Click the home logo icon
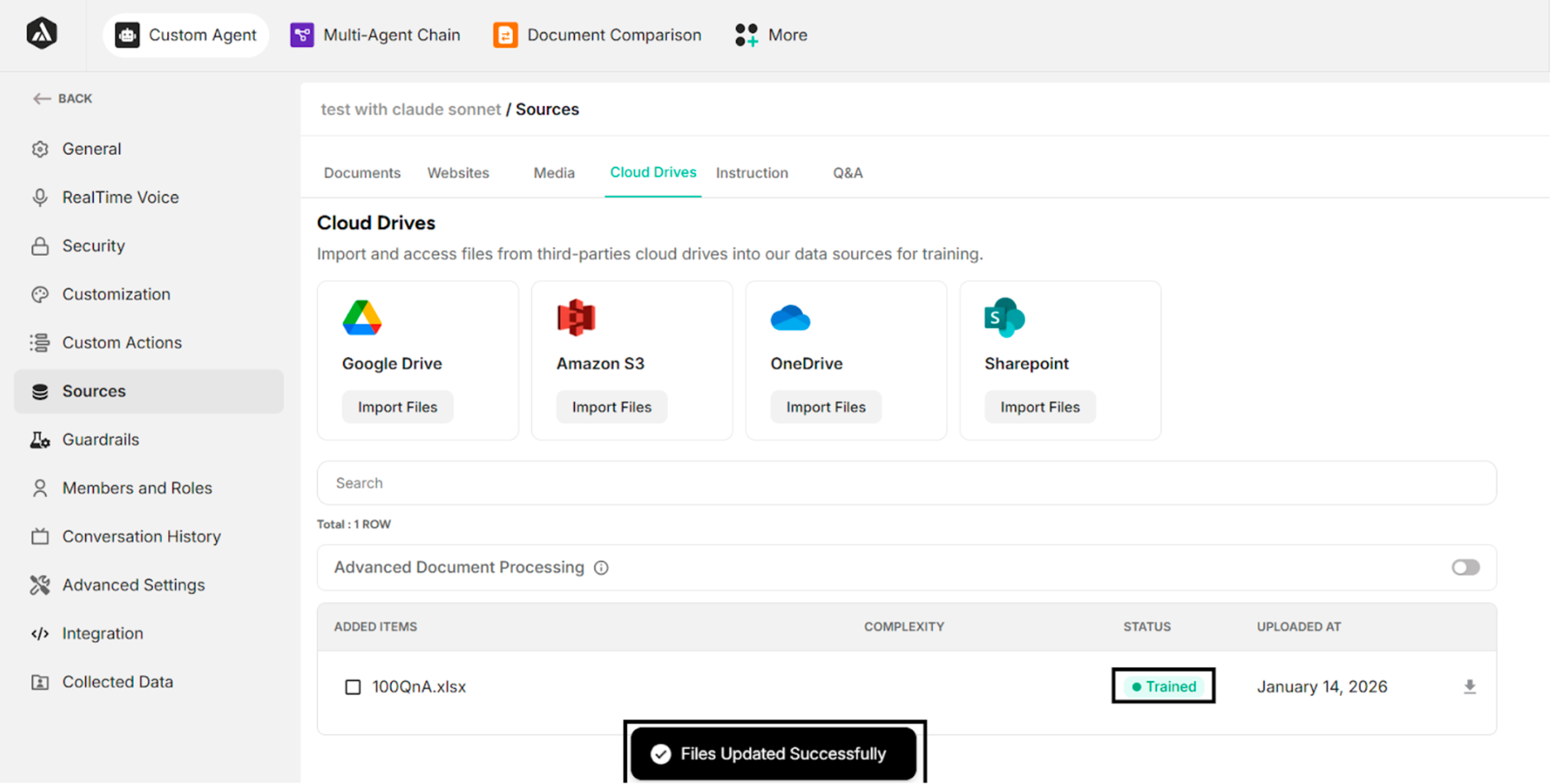Screen dimensions: 1553x784 42,34
